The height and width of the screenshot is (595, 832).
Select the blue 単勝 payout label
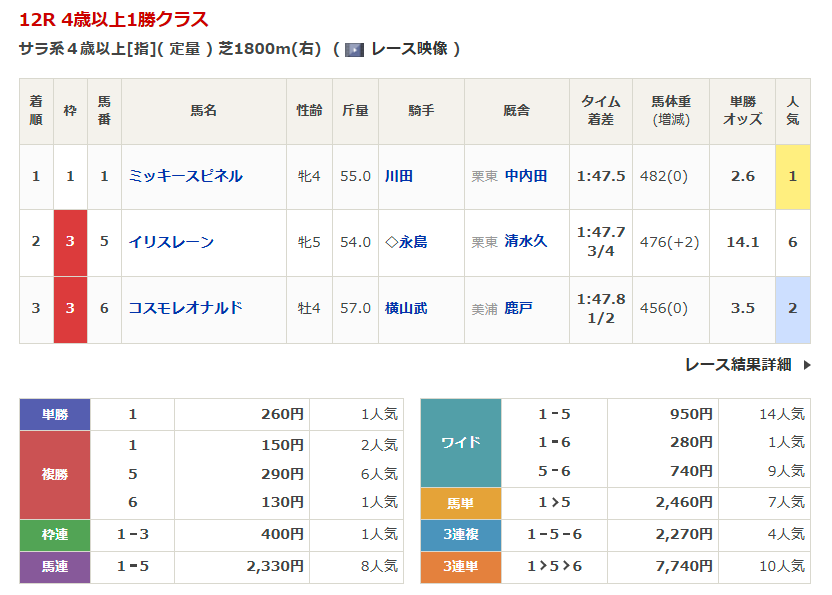click(x=55, y=415)
